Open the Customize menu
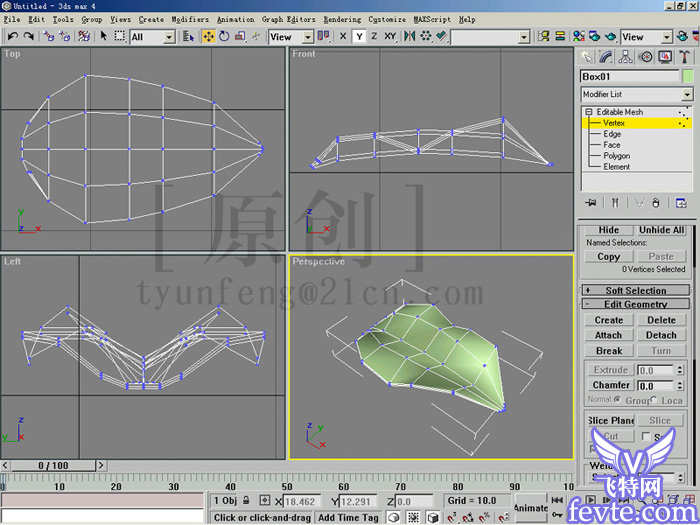700x525 pixels. 387,19
